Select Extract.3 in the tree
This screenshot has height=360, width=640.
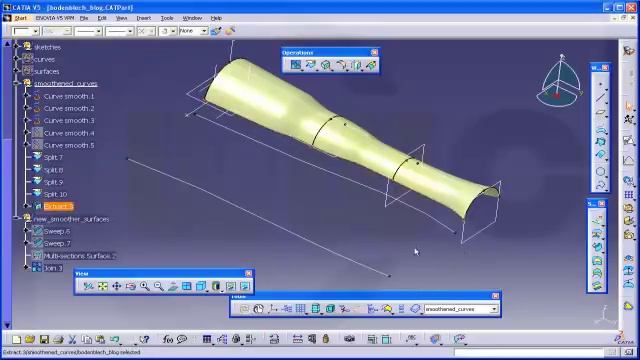click(58, 207)
